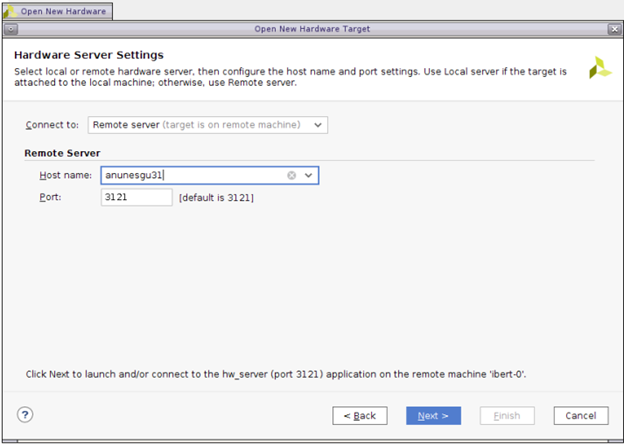Image resolution: width=624 pixels, height=445 pixels.
Task: Click the Hardware Server Settings heading
Action: (x=89, y=54)
